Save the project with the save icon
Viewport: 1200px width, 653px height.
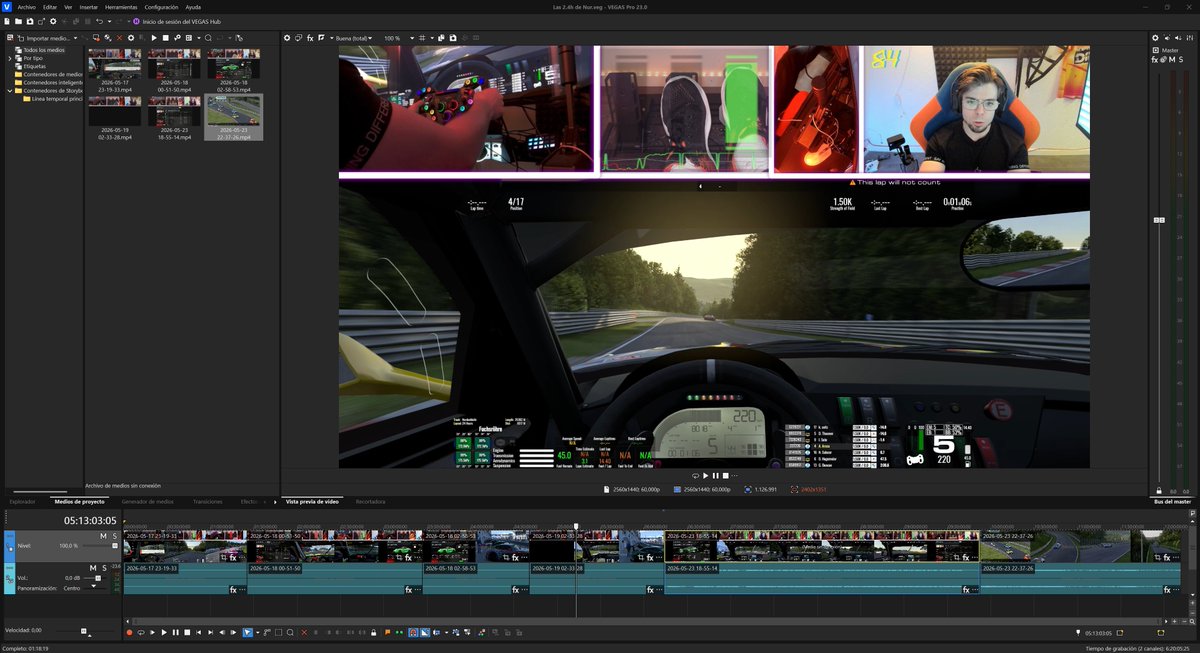[30, 22]
